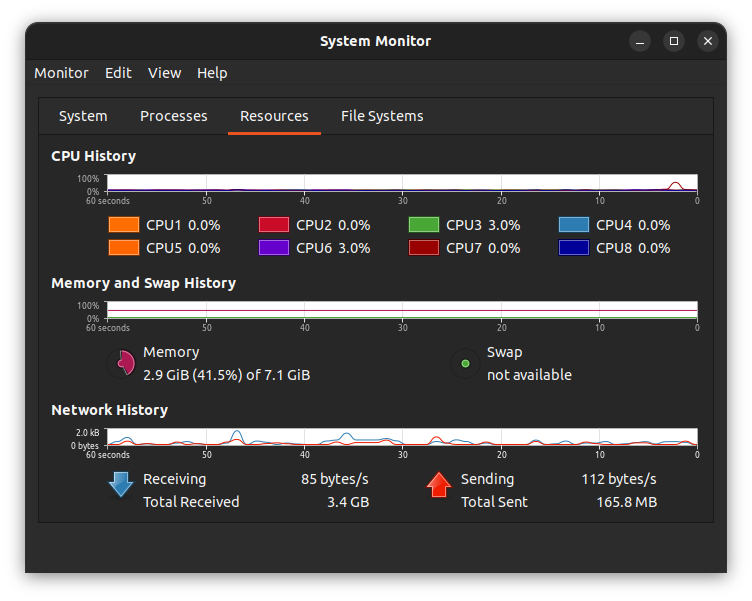Viewport: 752px width, 601px height.
Task: Click the CPU8 dark blue color swatch
Action: tap(573, 248)
